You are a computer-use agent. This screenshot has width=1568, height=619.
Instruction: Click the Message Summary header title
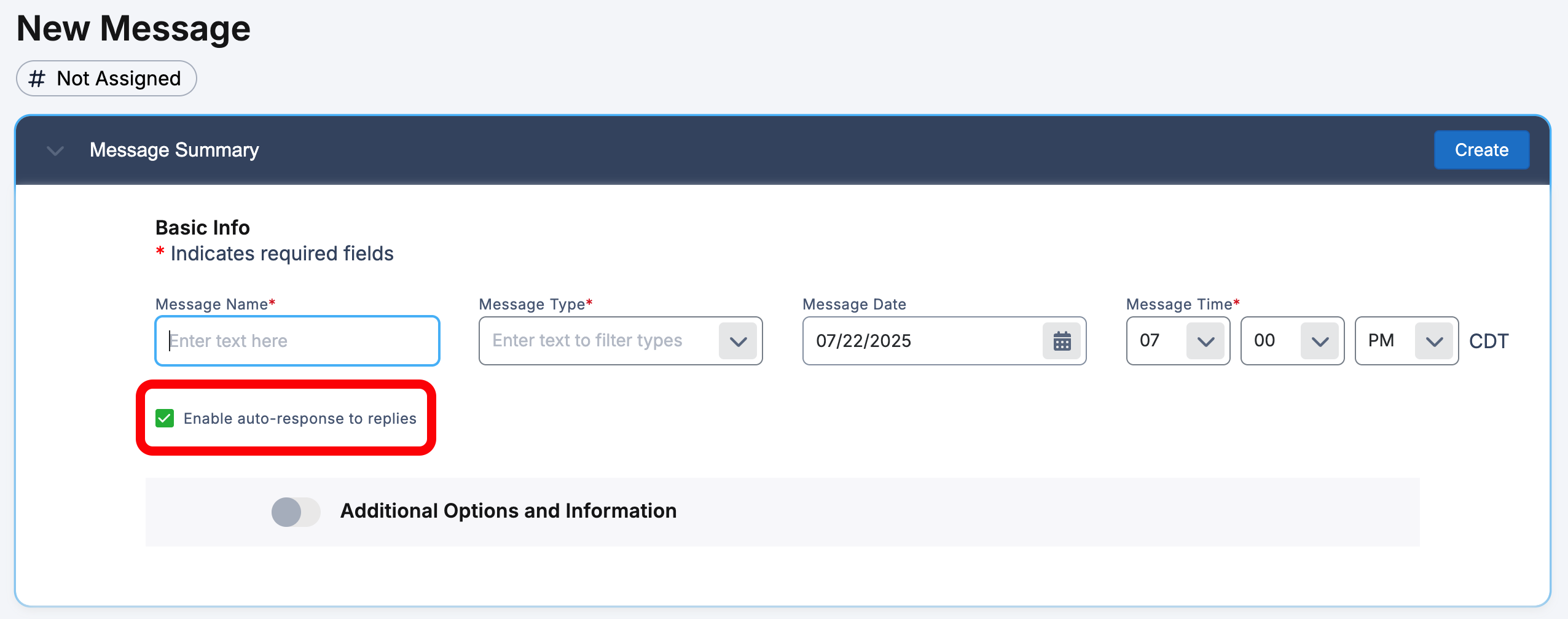tap(174, 150)
